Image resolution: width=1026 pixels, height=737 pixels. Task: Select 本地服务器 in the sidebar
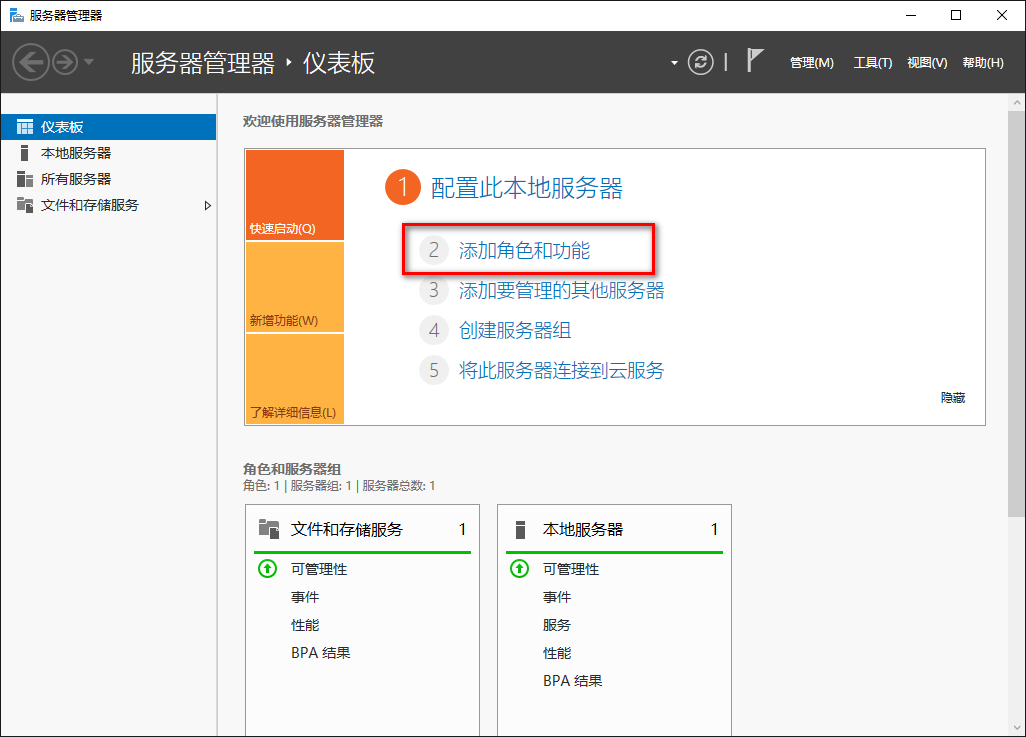tap(109, 153)
